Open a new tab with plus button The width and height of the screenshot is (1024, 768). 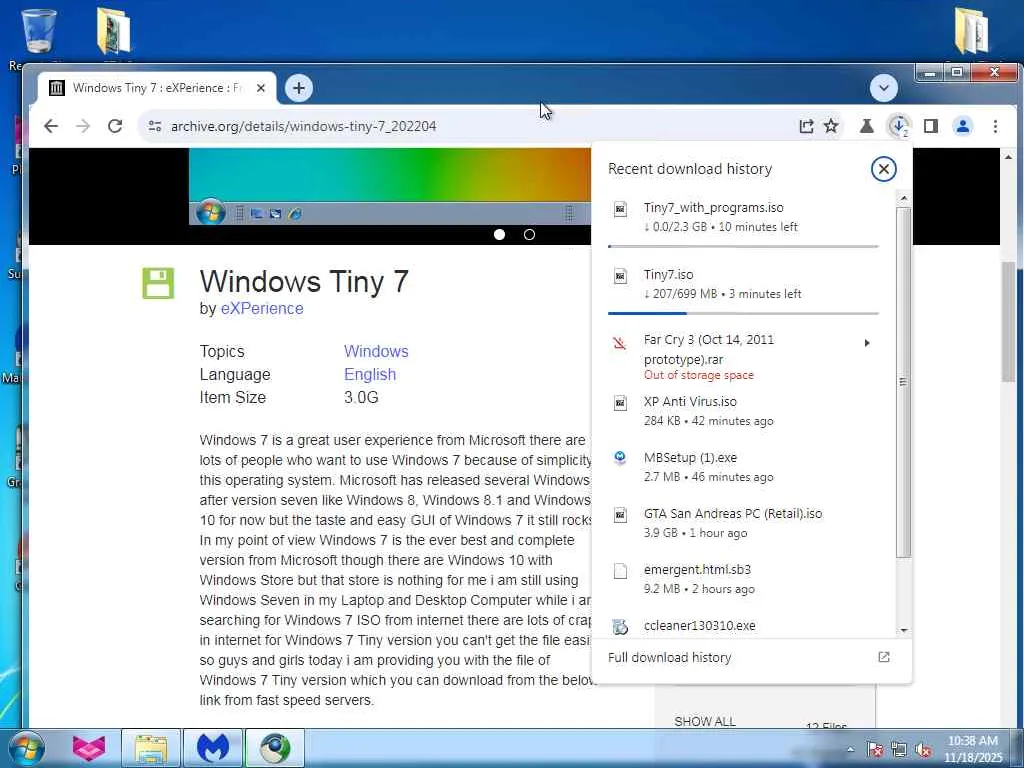298,88
